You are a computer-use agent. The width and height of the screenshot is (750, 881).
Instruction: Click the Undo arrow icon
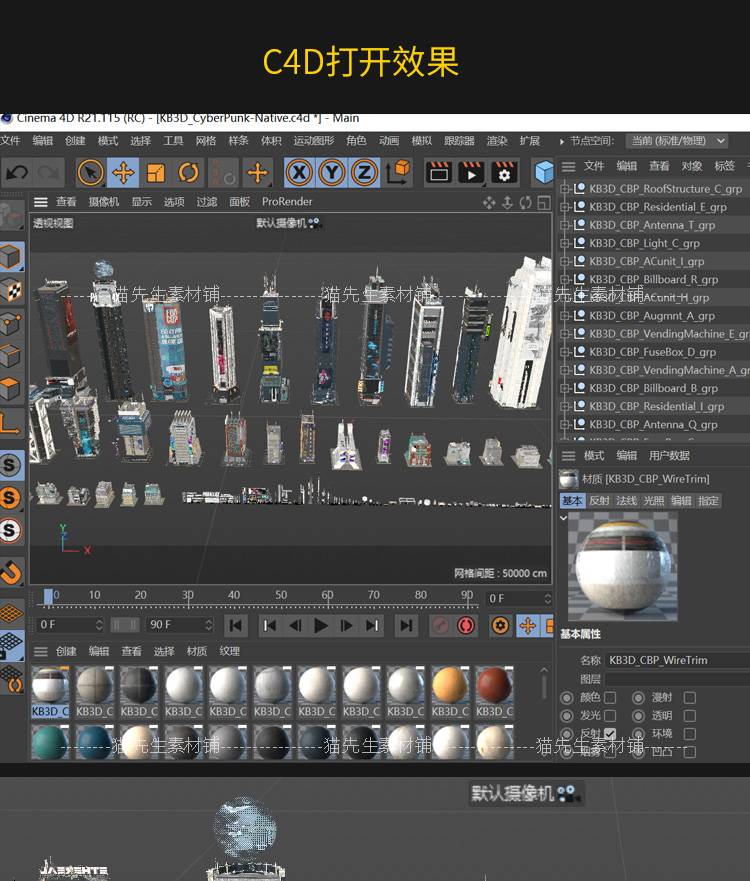[x=17, y=172]
